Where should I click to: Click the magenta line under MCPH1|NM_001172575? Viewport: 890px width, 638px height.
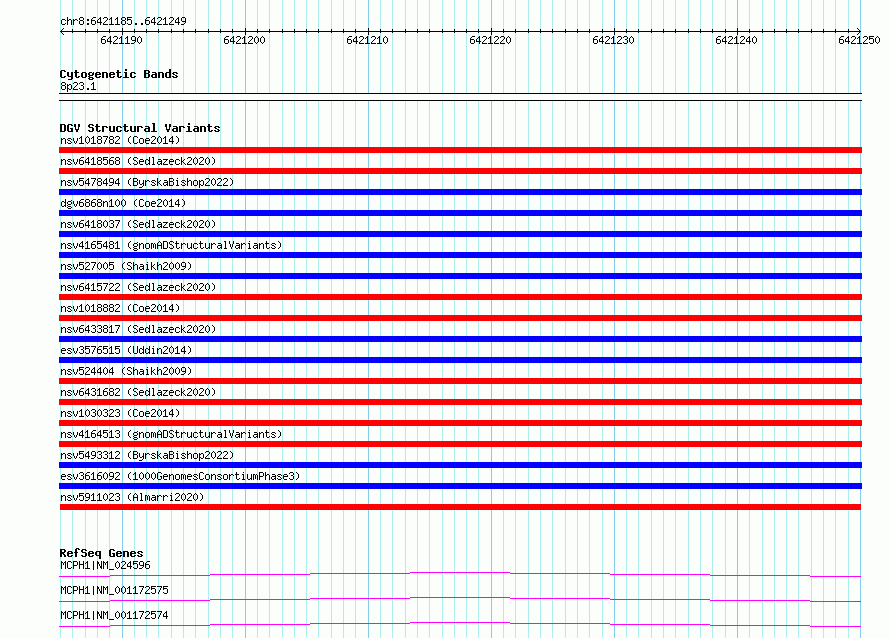pos(460,599)
